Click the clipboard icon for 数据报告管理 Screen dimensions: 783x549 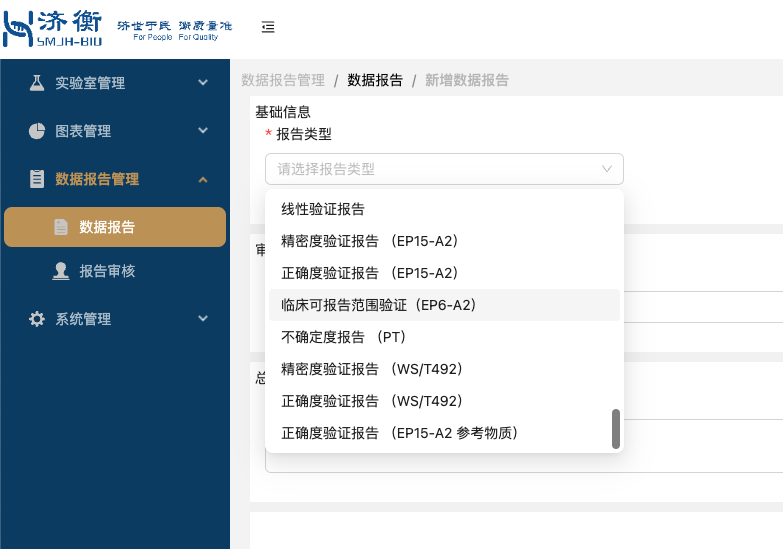[37, 179]
